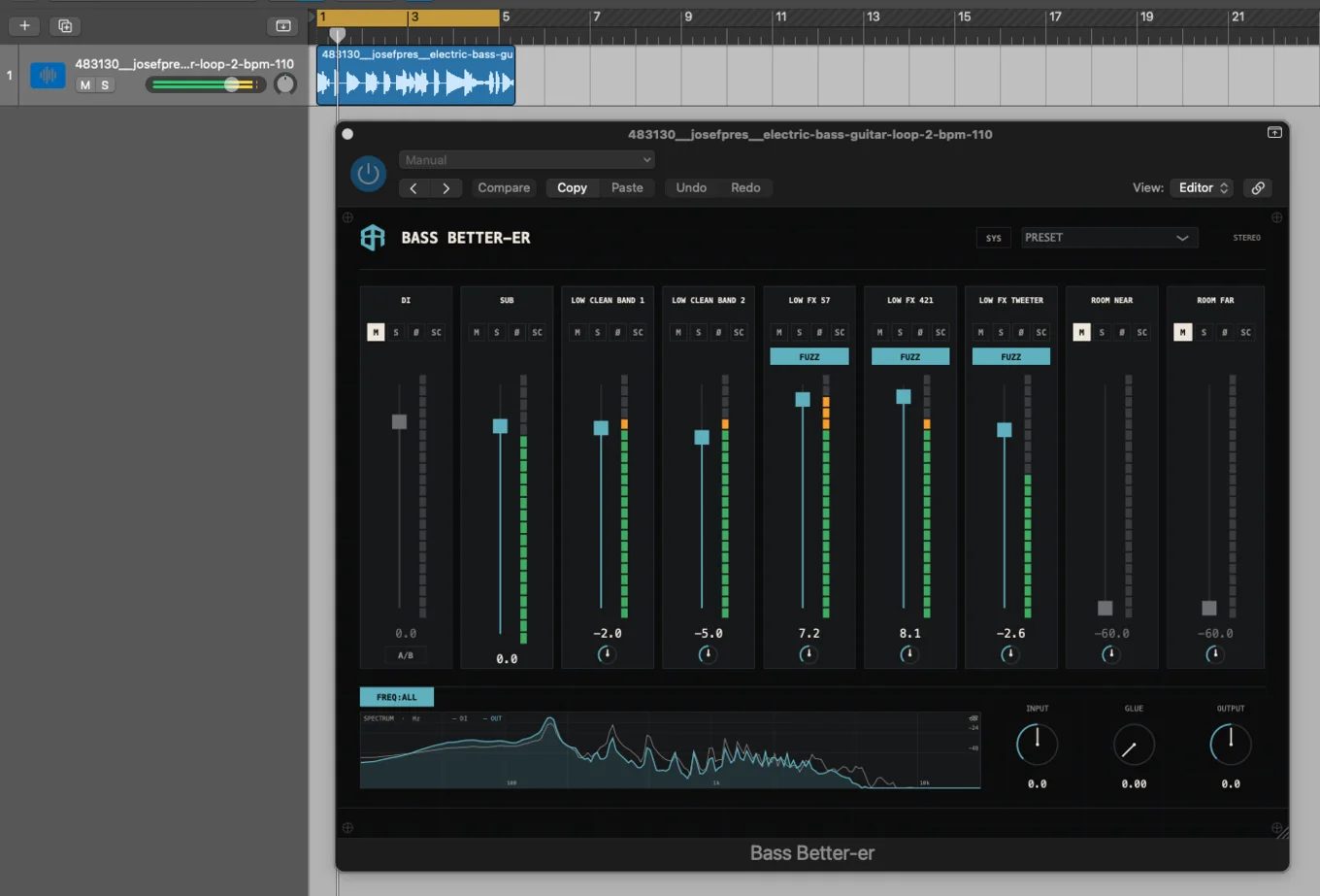Click the Glue knob
1320x896 pixels.
(1134, 745)
